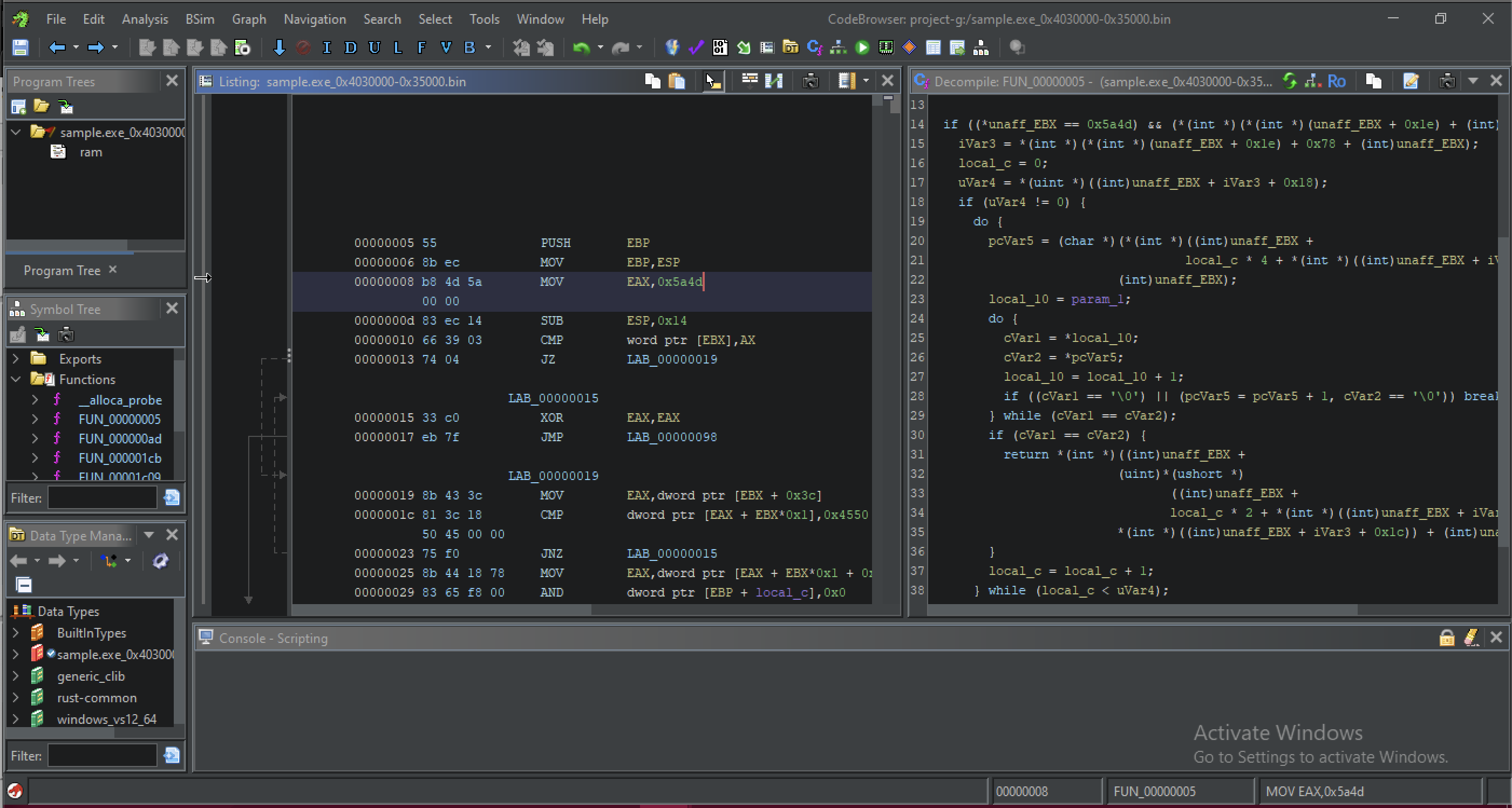Image resolution: width=1512 pixels, height=808 pixels.
Task: Toggle the Listing diff/markers view icon
Action: point(774,81)
